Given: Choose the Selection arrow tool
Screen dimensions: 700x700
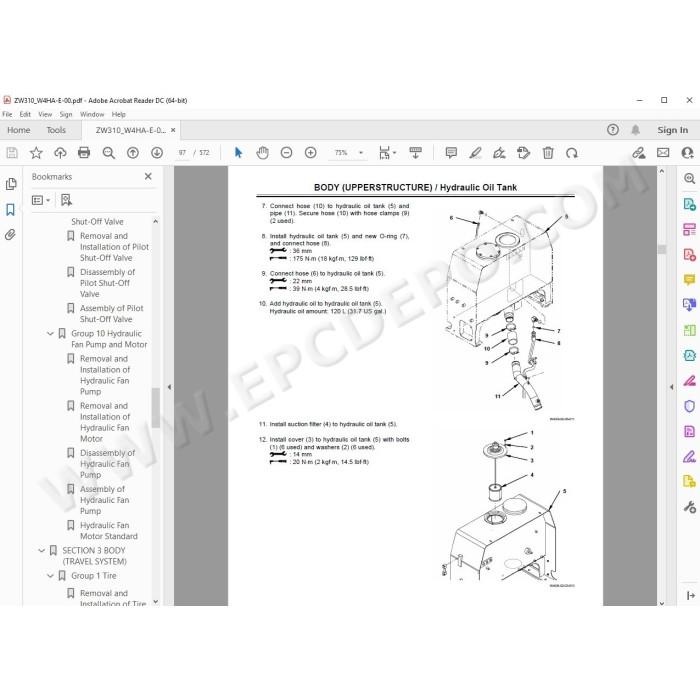Looking at the screenshot, I should [x=238, y=153].
